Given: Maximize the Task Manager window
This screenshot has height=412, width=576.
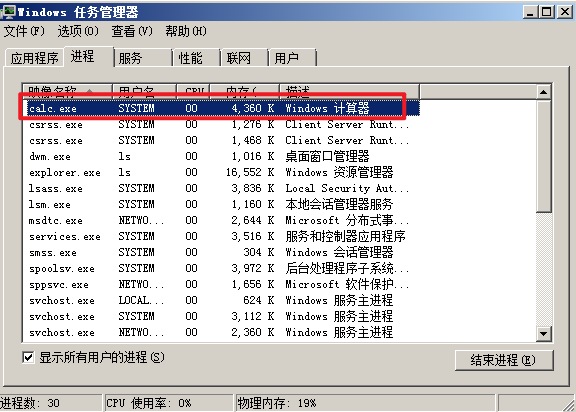Looking at the screenshot, I should (x=546, y=12).
